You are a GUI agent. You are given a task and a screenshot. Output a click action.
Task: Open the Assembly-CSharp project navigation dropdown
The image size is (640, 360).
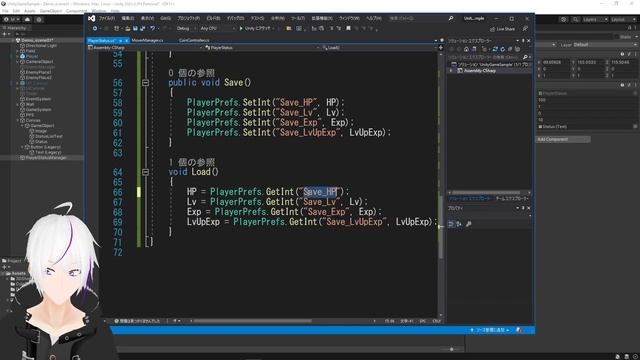click(x=146, y=48)
